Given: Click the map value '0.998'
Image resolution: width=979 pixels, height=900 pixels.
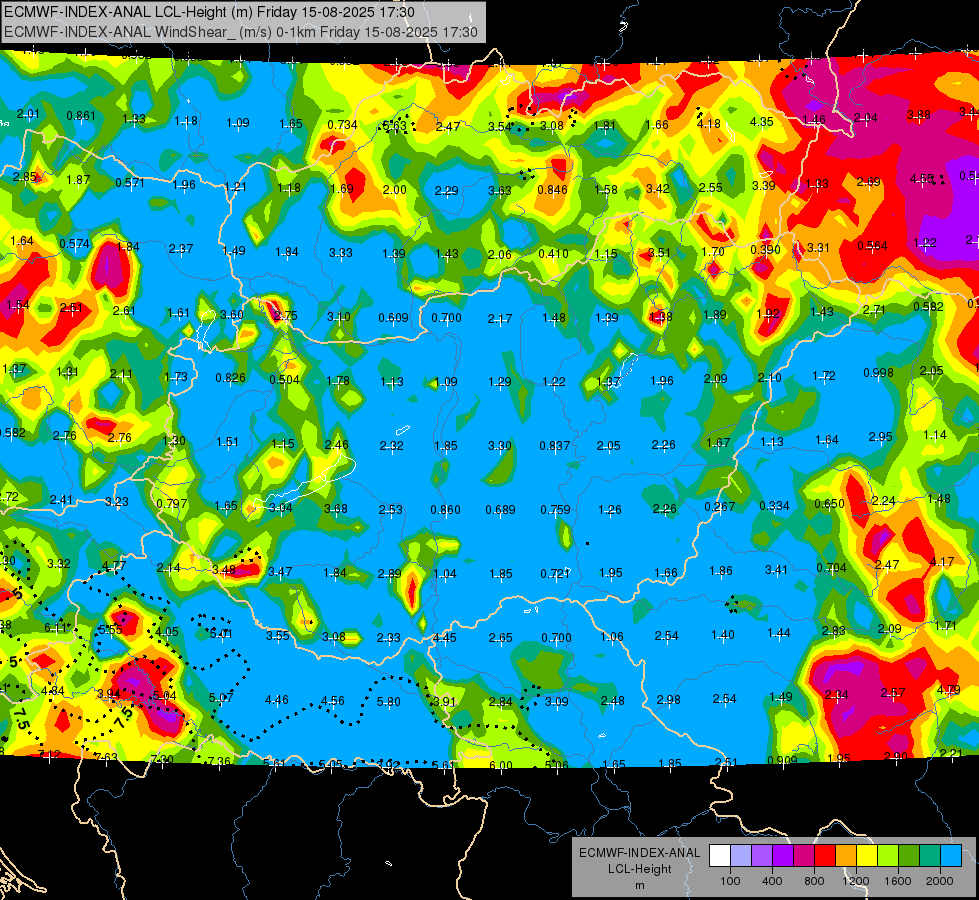Looking at the screenshot, I should (878, 373).
